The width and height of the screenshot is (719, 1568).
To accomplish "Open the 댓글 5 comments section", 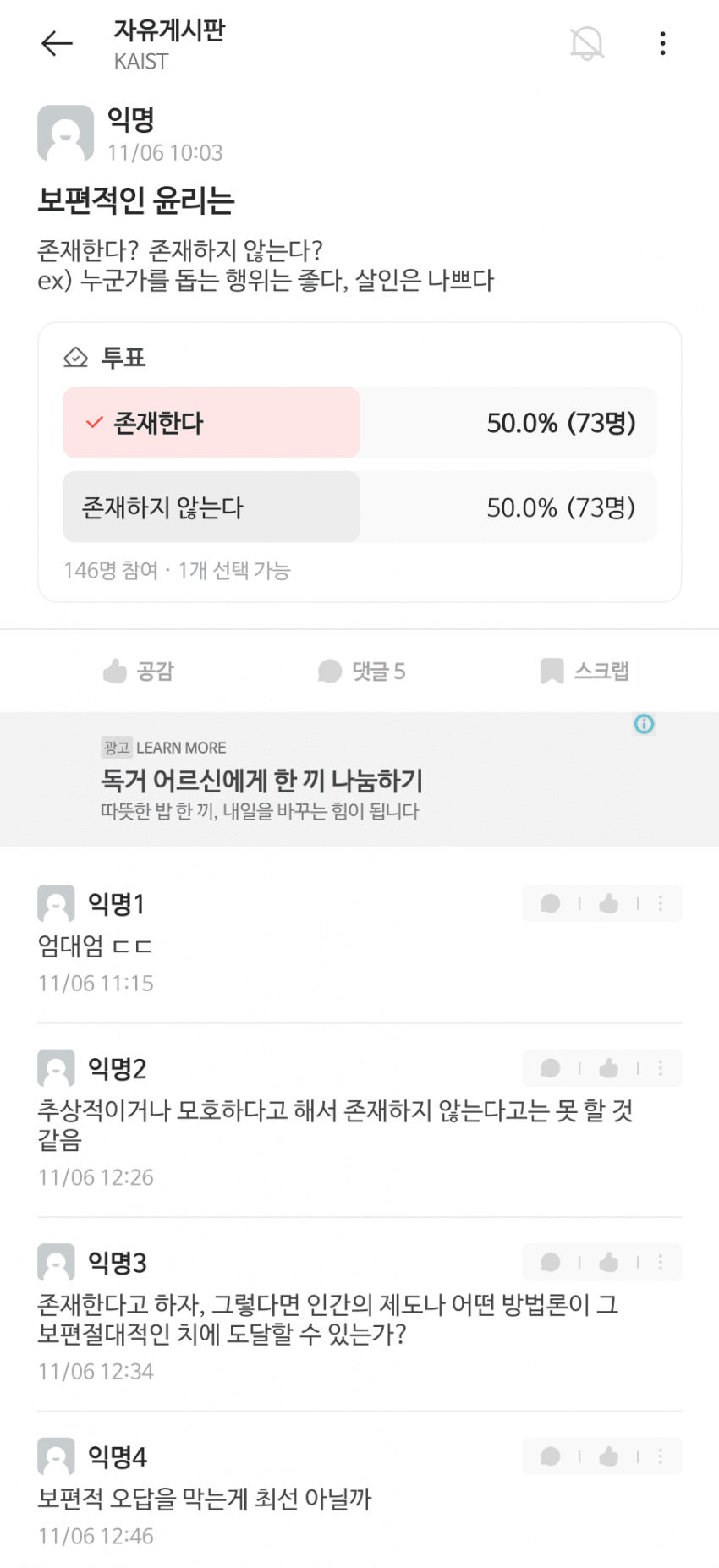I will coord(362,672).
